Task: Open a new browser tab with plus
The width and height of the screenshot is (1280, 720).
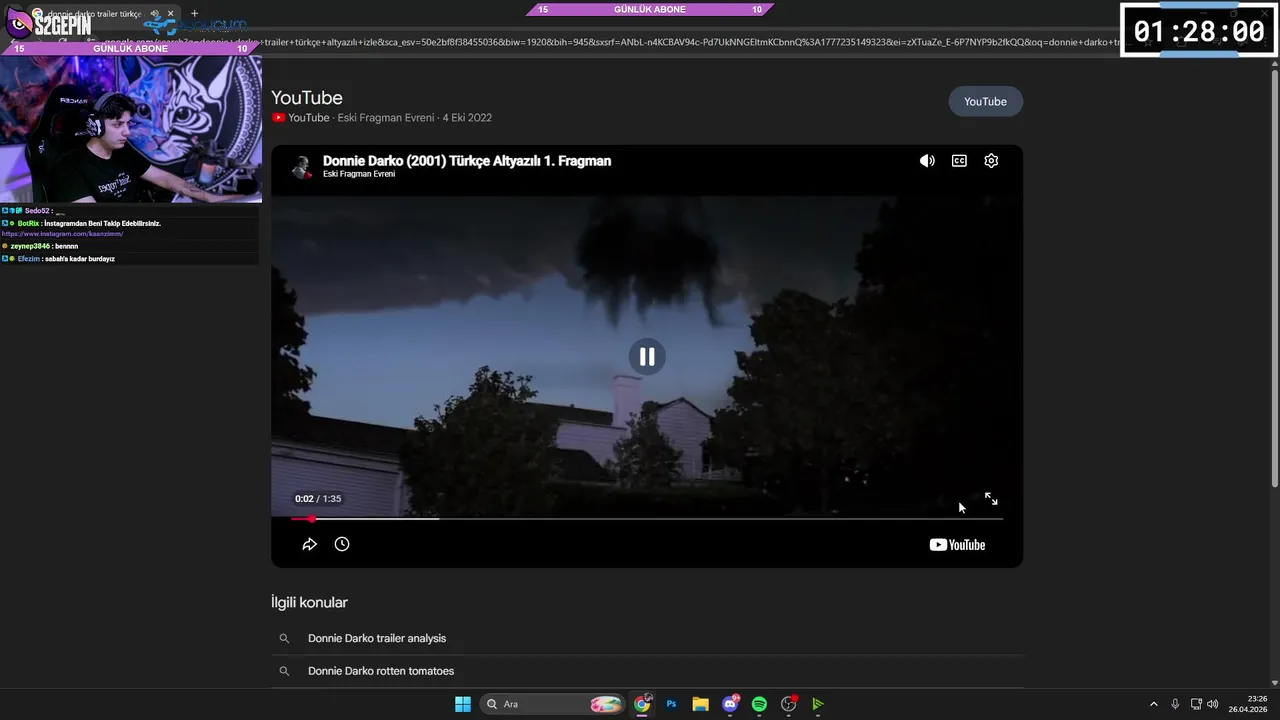Action: coord(195,14)
